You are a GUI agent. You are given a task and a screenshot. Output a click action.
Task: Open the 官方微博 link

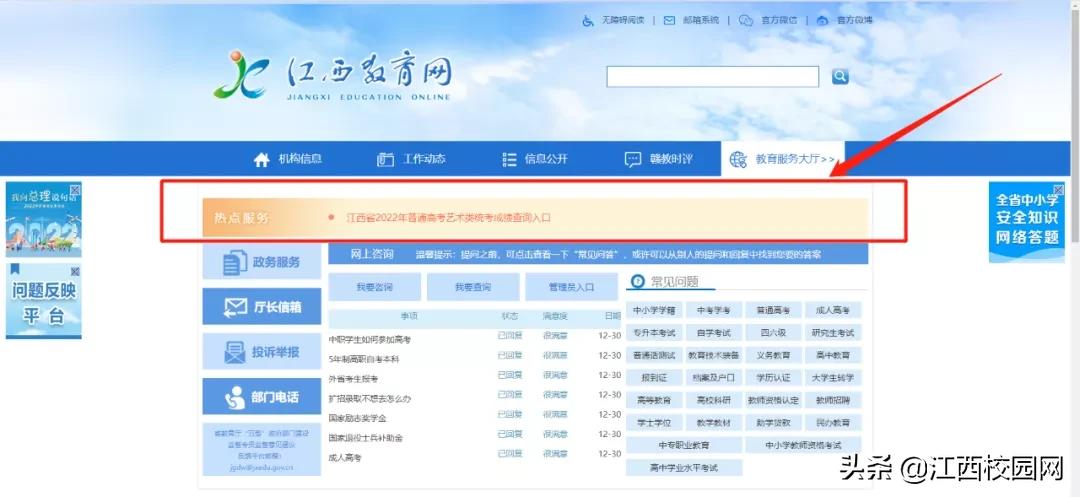854,21
